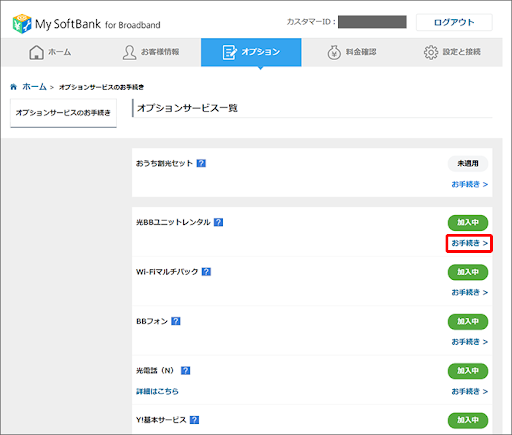The image size is (512, 435).
Task: Open the 設定と接続 tab
Action: [x=452, y=52]
